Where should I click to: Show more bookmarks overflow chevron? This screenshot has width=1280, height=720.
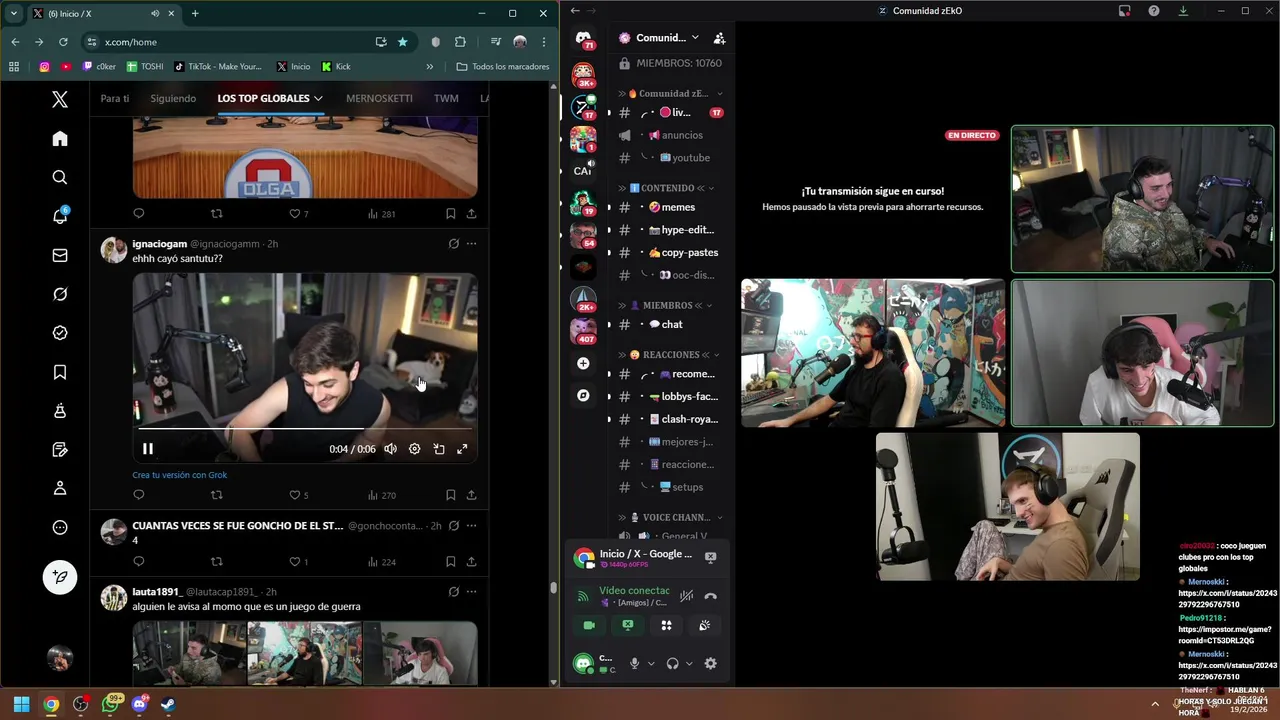pos(430,67)
